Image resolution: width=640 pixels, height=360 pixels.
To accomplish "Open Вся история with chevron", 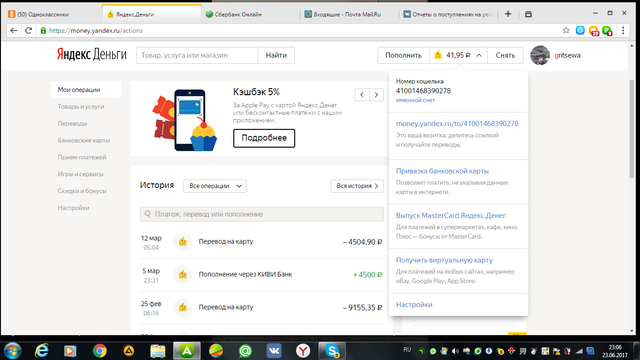I will point(357,186).
